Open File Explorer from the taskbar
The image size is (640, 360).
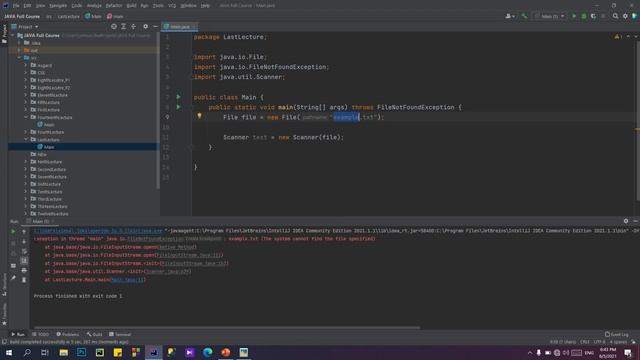click(x=64, y=352)
